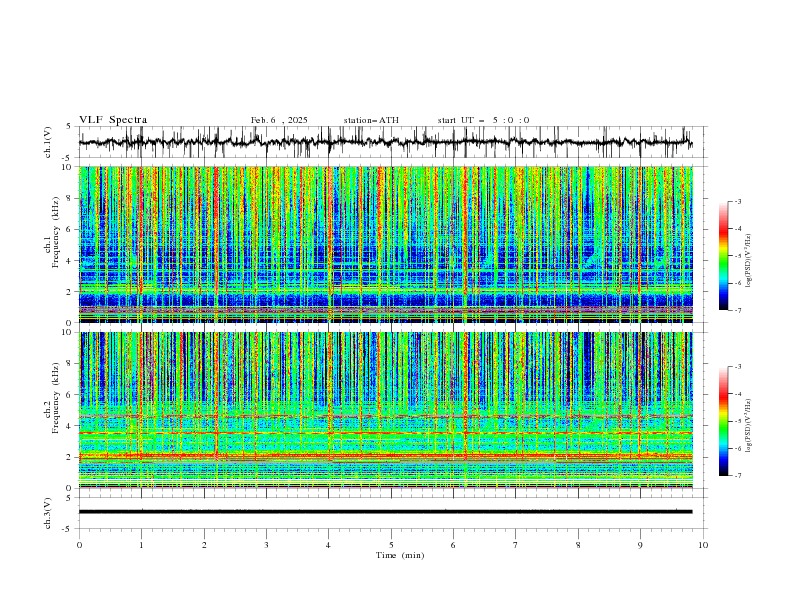Click the "6" tick on the time axis
Image resolution: width=792 pixels, height=612 pixels.
point(453,545)
